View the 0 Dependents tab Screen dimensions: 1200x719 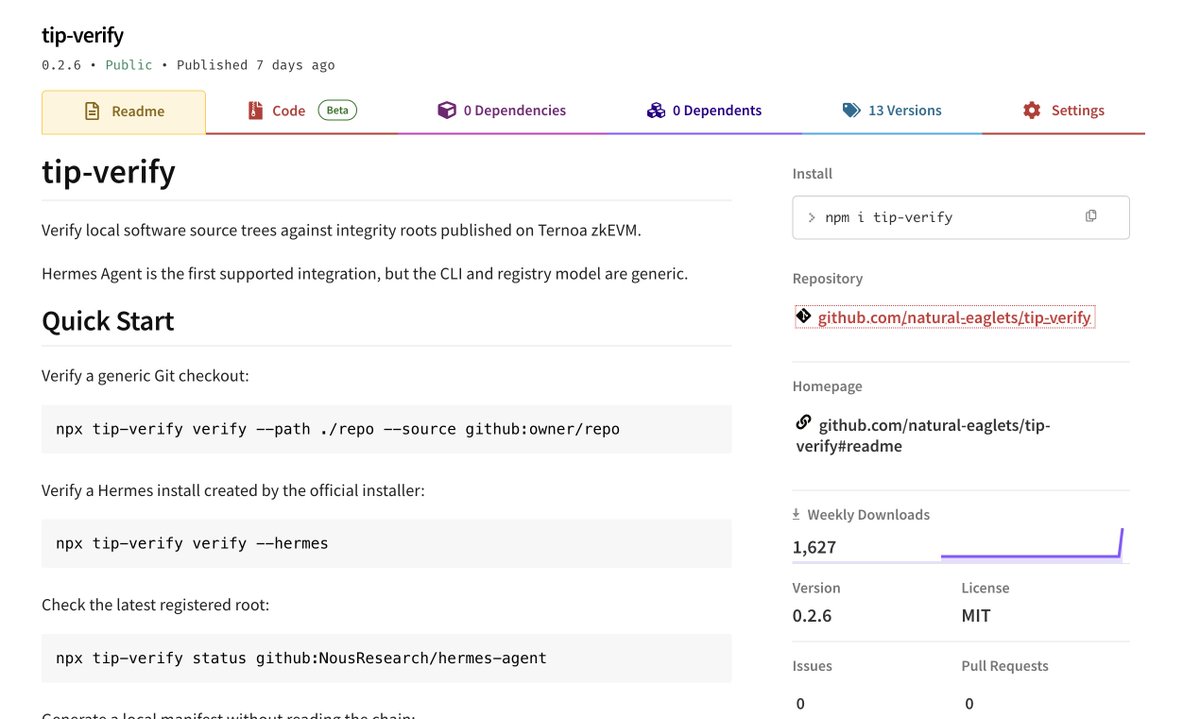pyautogui.click(x=704, y=111)
